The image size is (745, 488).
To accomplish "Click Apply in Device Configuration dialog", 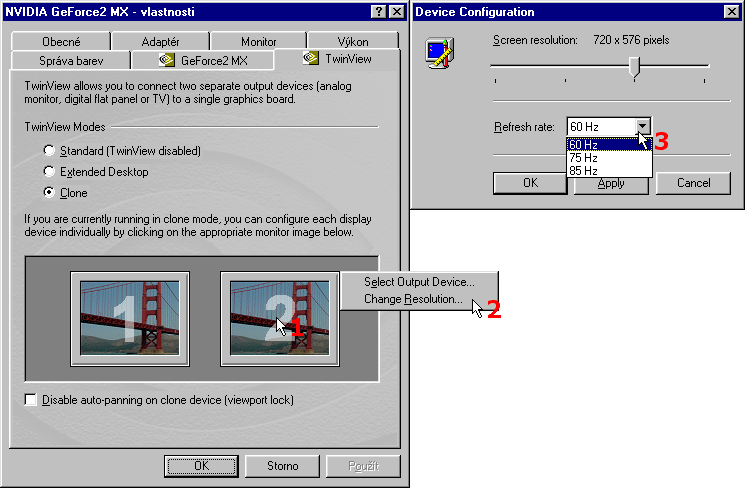I will click(x=611, y=184).
